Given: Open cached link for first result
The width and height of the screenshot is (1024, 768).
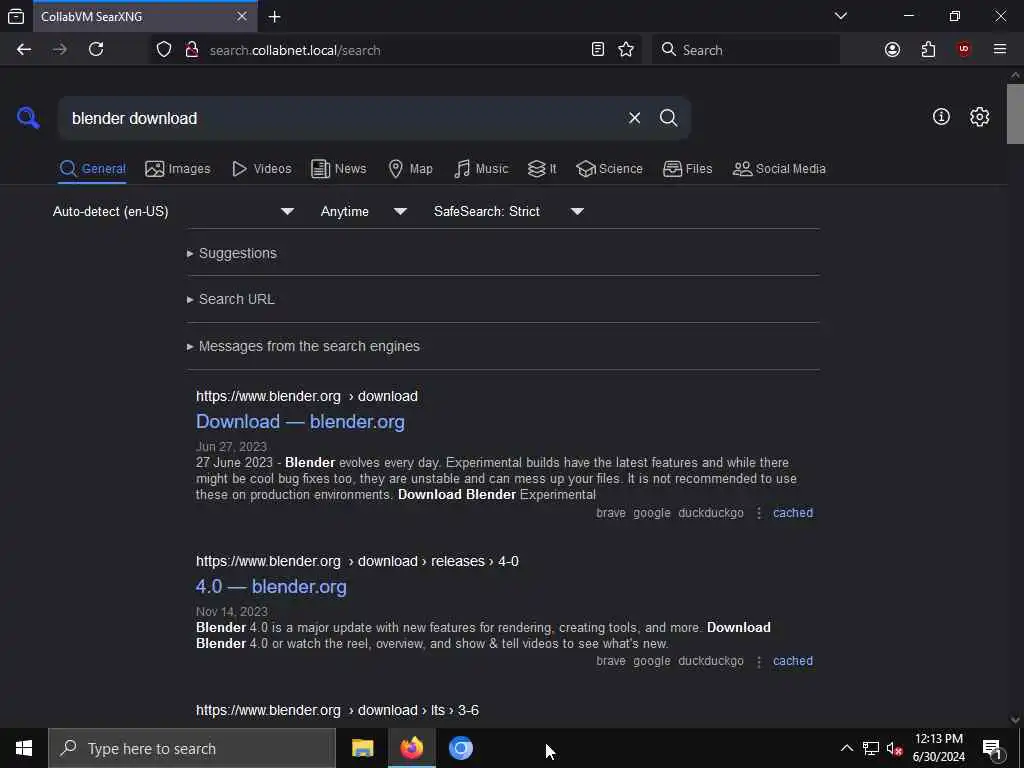Looking at the screenshot, I should coord(793,513).
